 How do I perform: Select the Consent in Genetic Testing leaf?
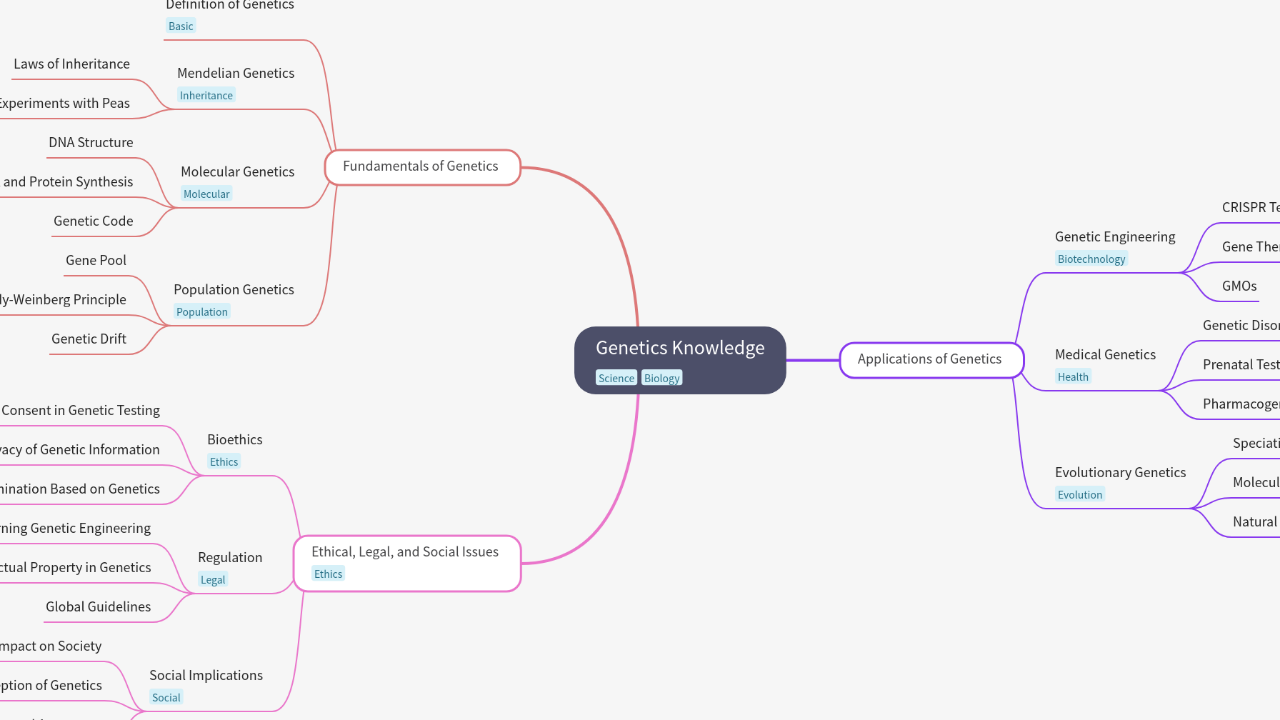tap(80, 411)
